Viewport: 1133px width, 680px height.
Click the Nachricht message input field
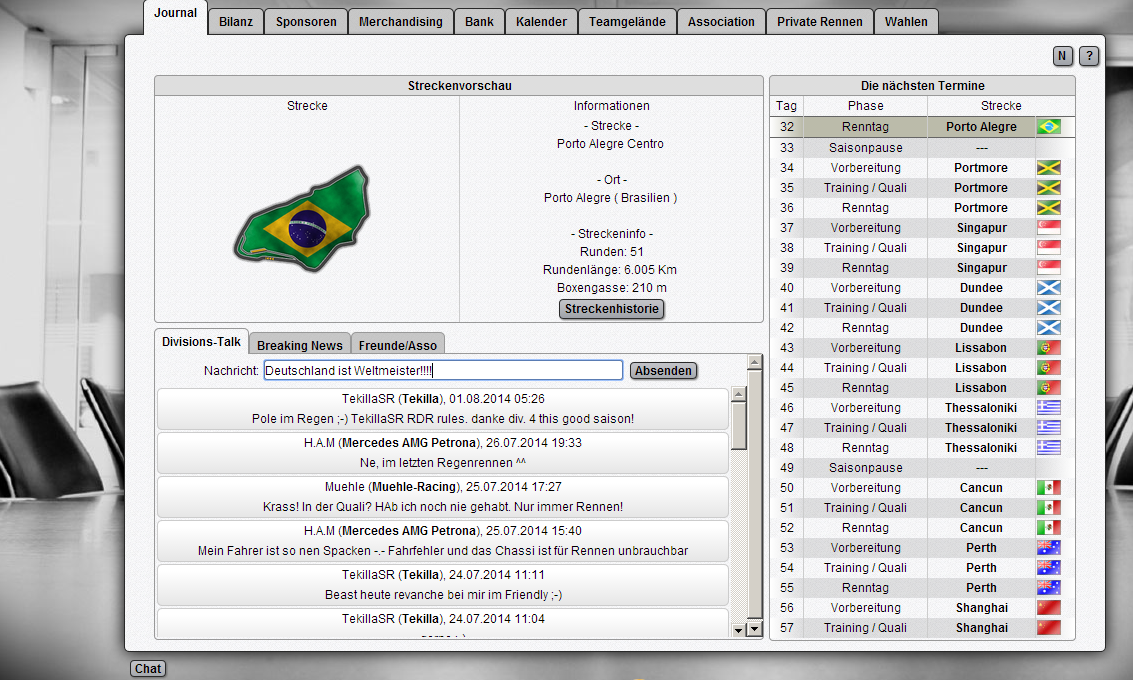tap(442, 371)
